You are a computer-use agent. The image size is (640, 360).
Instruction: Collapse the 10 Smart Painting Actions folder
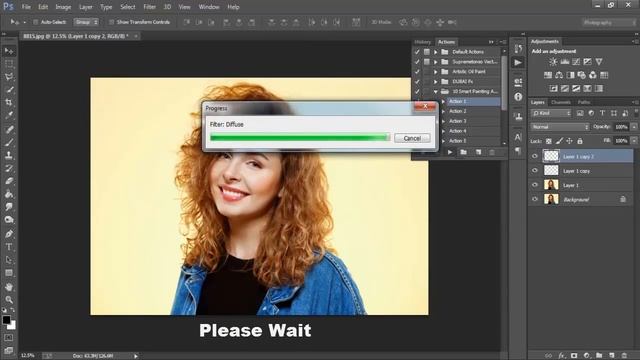point(436,91)
